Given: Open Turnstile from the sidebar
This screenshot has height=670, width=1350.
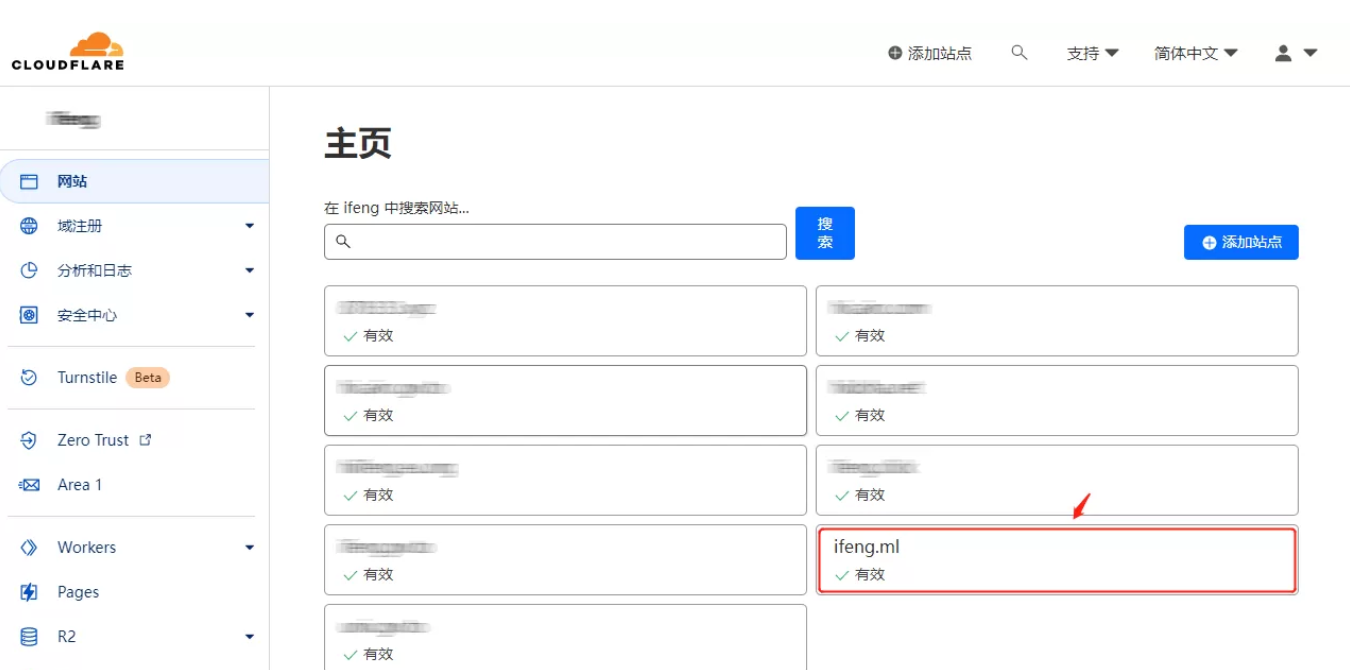Looking at the screenshot, I should pyautogui.click(x=87, y=377).
